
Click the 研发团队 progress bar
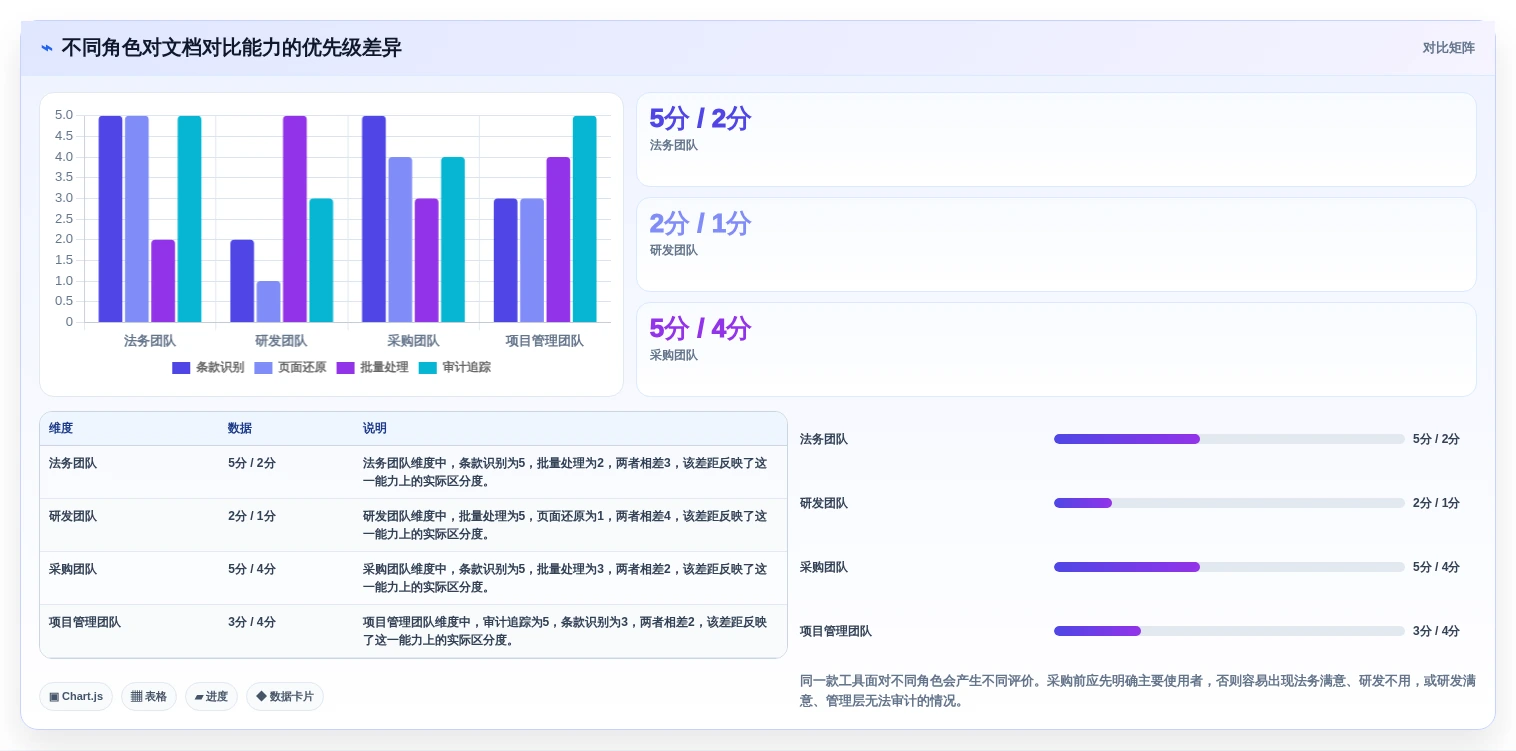pos(1229,503)
